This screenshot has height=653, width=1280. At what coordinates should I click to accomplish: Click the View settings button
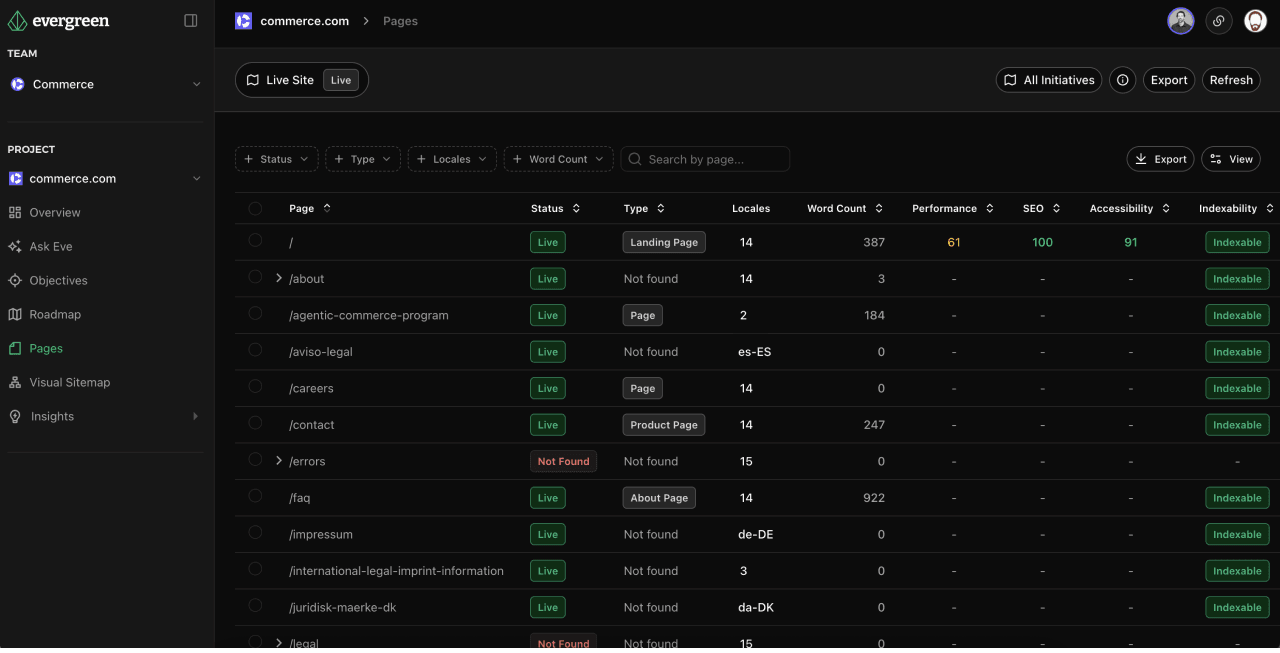click(x=1230, y=159)
